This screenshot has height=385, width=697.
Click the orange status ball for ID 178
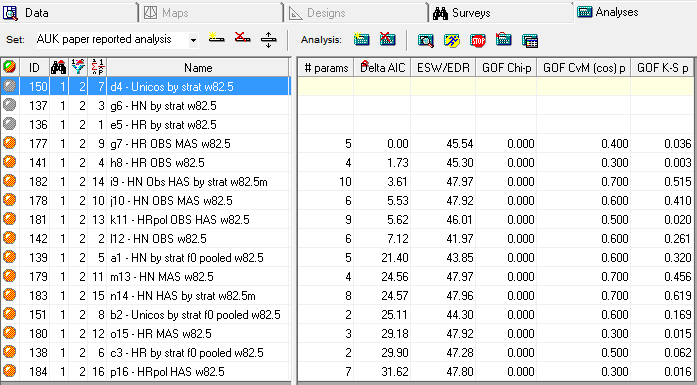click(9, 200)
